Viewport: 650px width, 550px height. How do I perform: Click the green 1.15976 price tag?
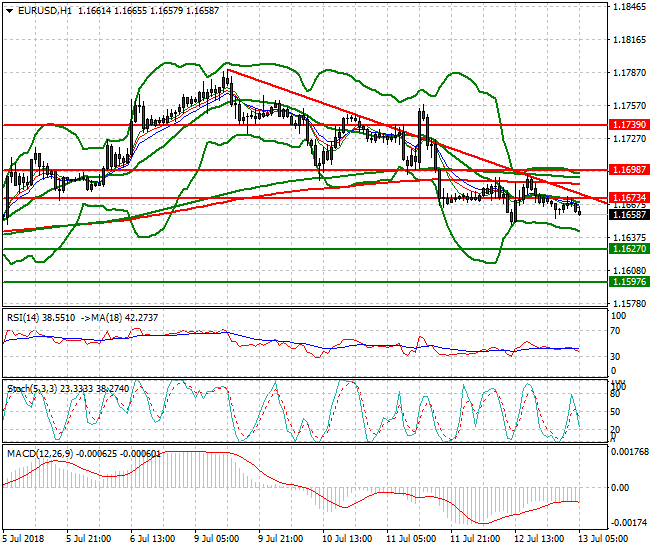coord(628,282)
